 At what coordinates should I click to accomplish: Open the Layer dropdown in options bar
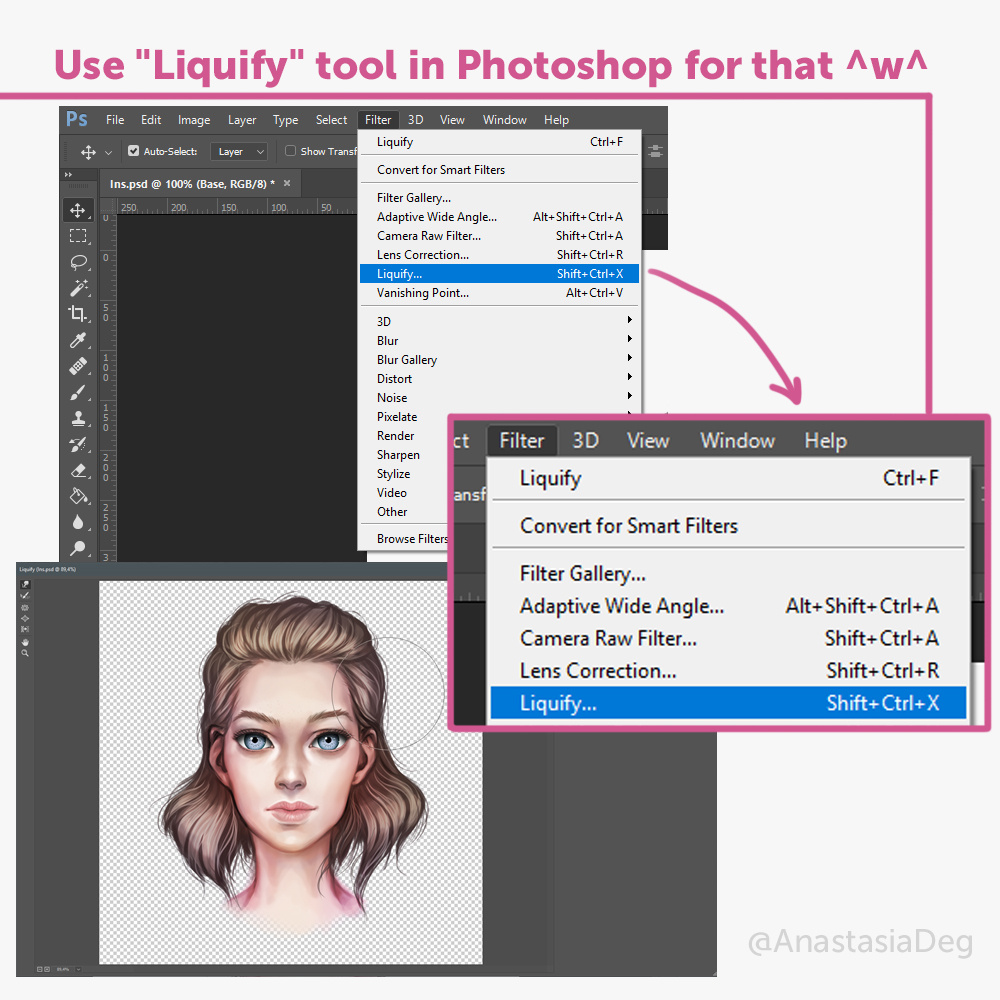point(239,152)
